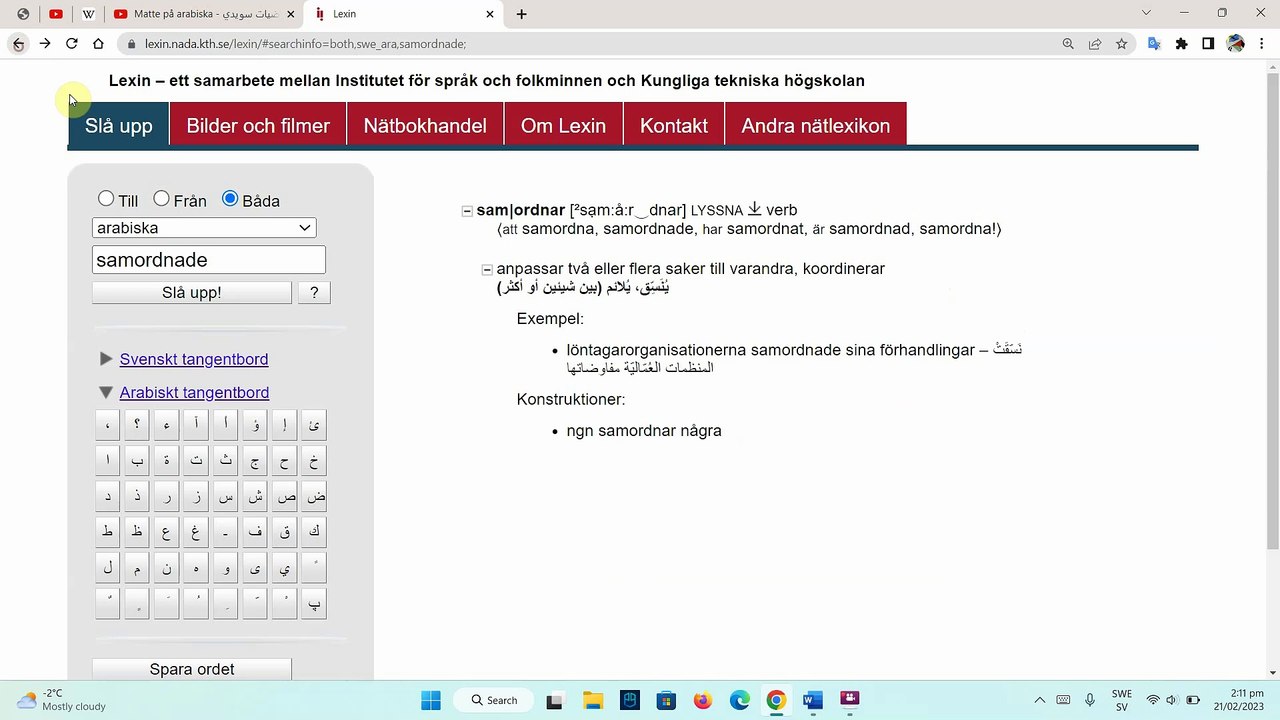Switch to the Wikipedia pinned tab

tap(88, 14)
